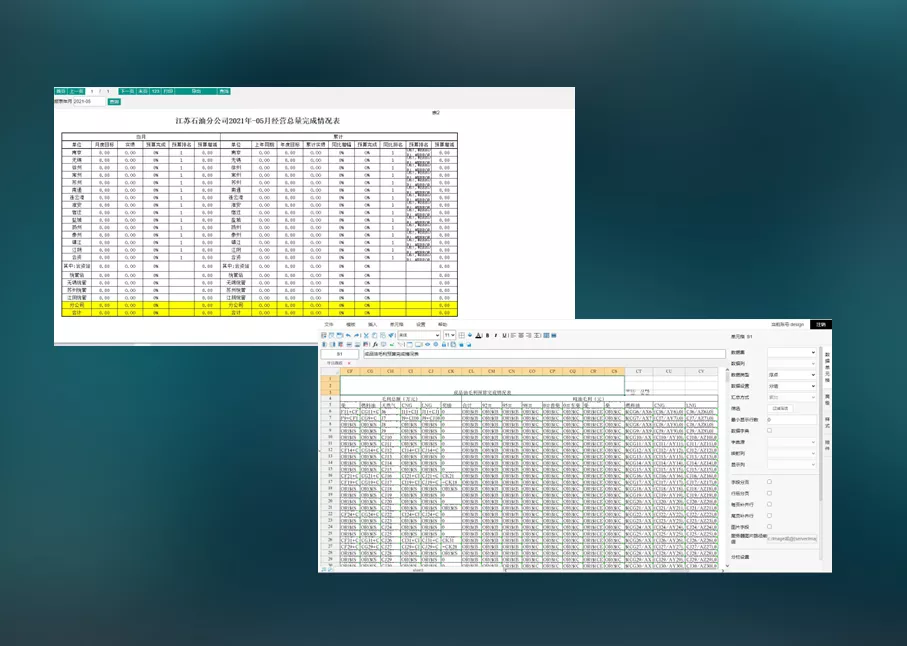Click 查询 button beside the date field

tap(114, 102)
